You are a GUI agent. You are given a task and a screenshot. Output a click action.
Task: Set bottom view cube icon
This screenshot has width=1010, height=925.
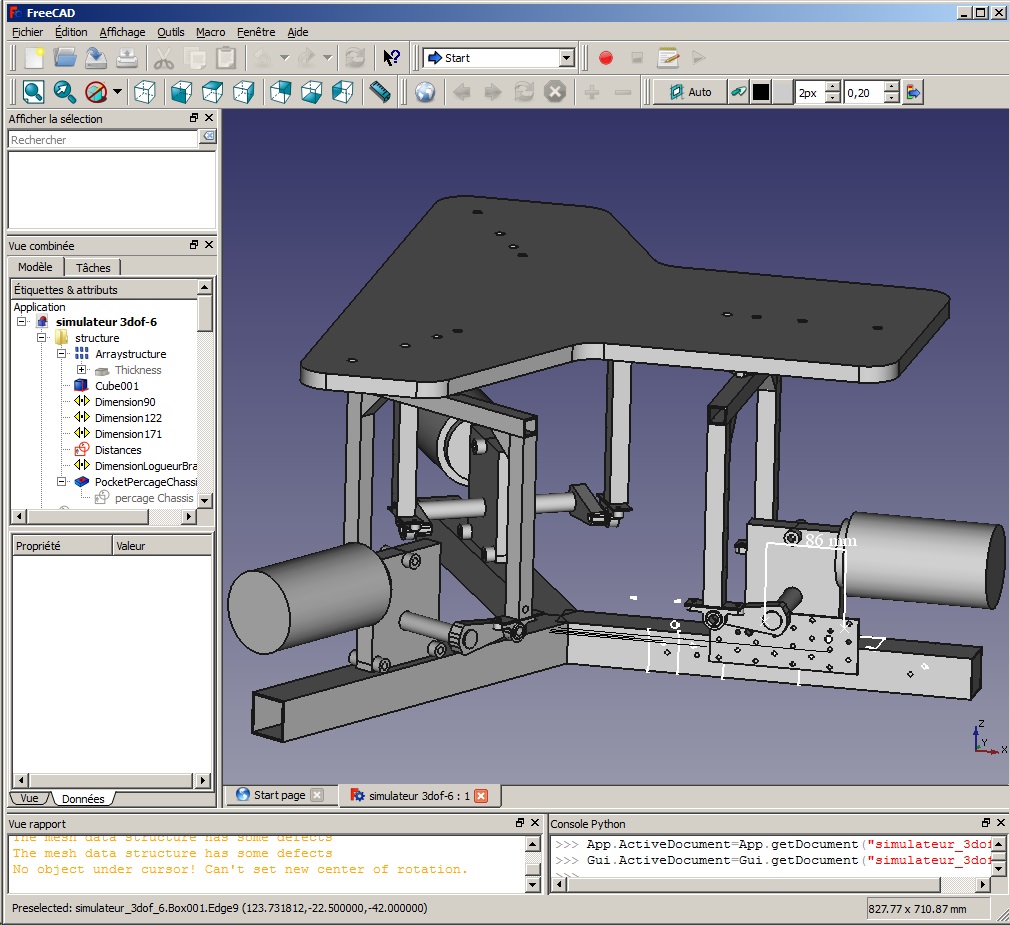[312, 92]
